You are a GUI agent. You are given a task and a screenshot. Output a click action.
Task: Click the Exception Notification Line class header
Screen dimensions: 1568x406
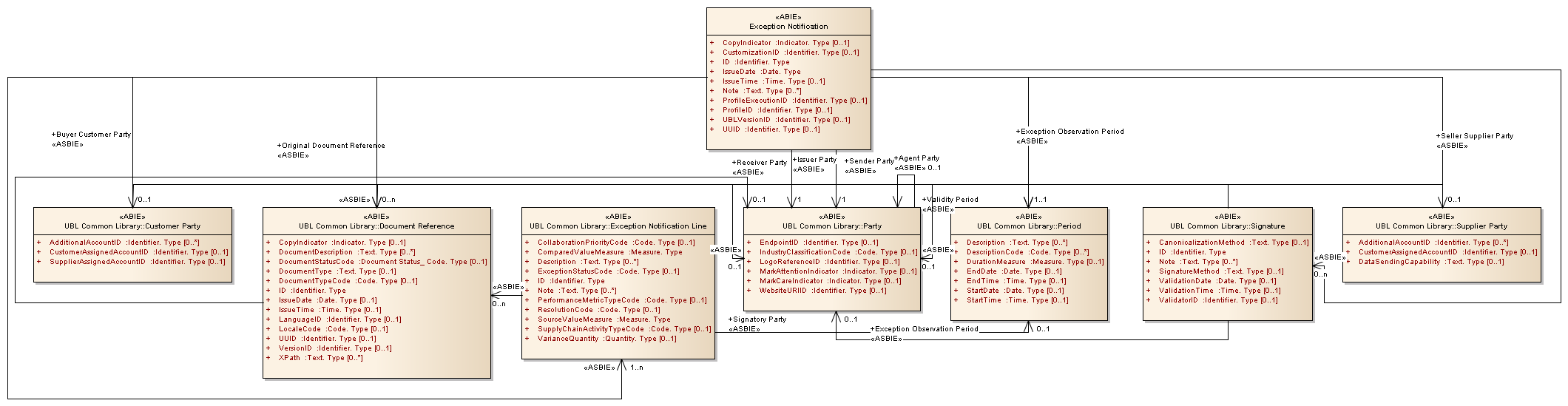point(618,226)
